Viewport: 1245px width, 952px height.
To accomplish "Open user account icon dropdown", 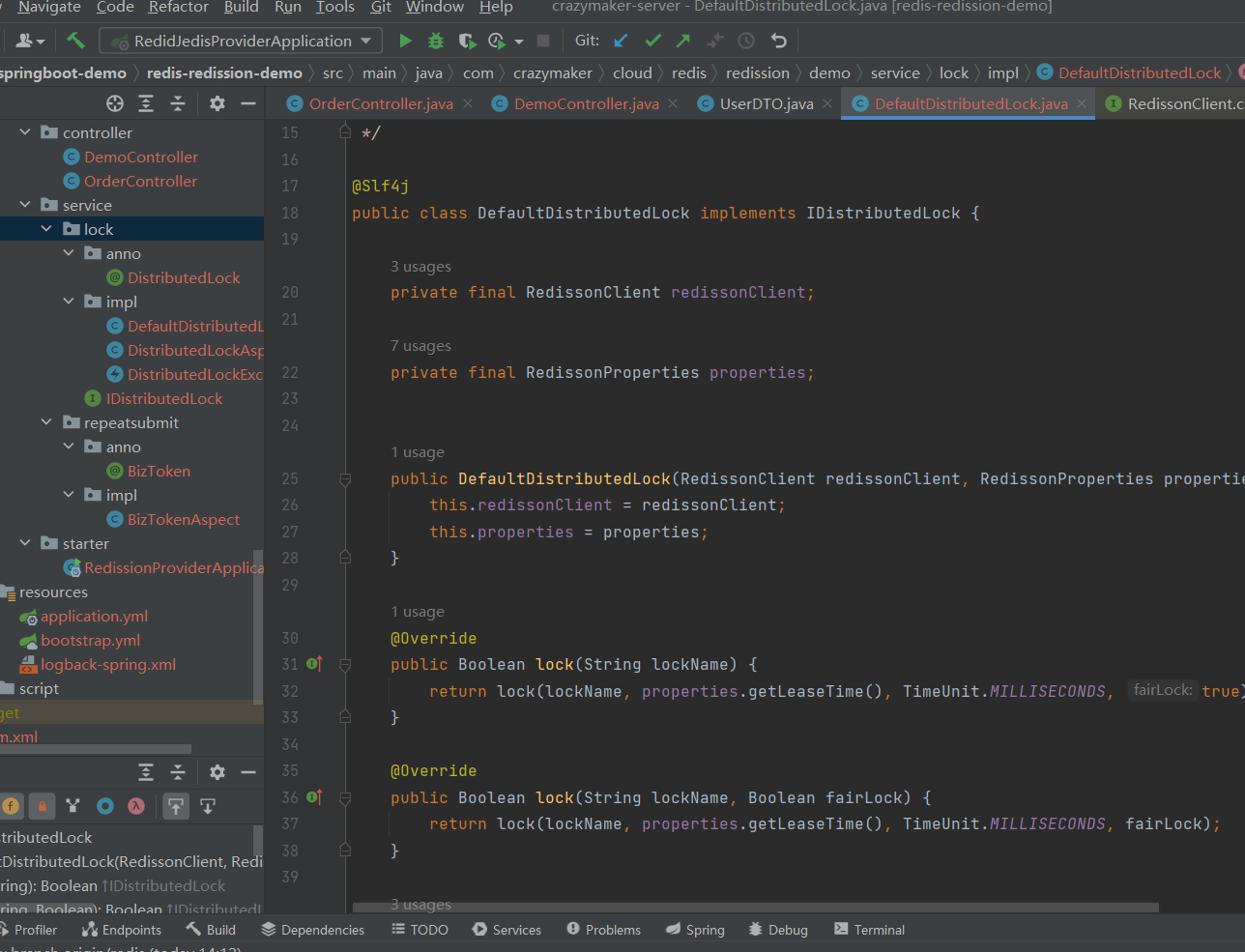I will (x=30, y=41).
